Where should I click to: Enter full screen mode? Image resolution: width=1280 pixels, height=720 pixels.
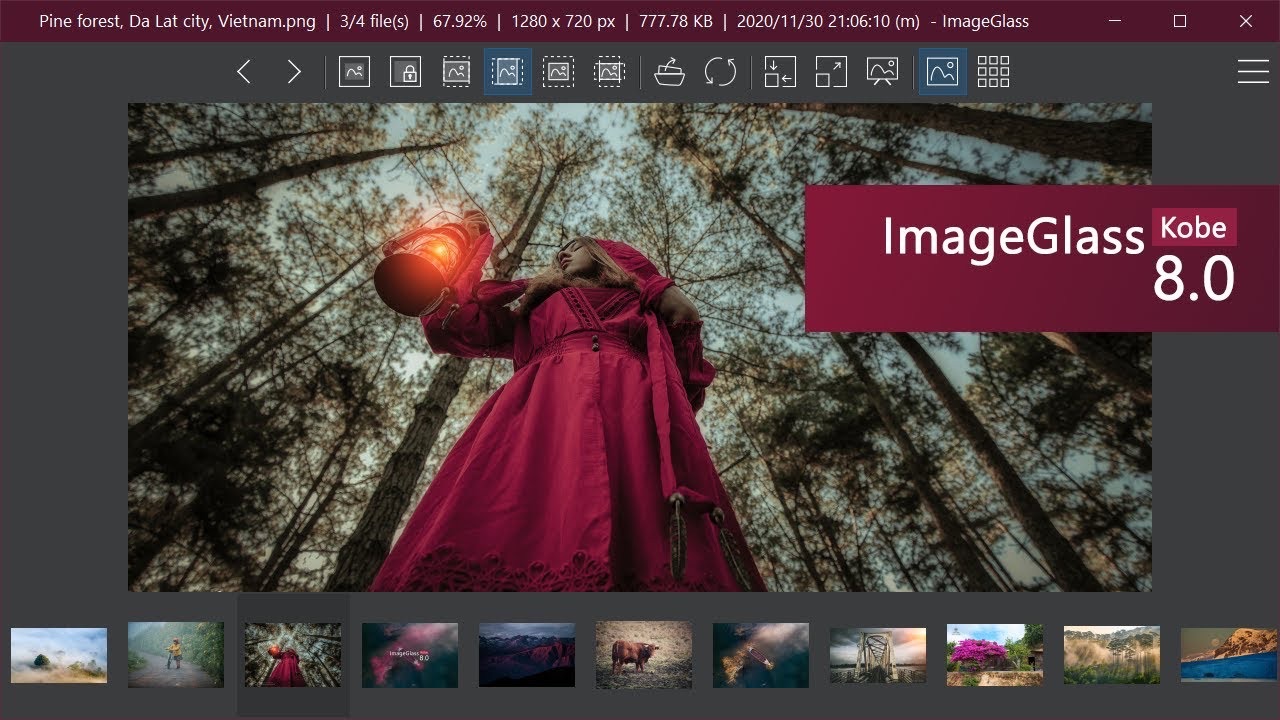[831, 72]
